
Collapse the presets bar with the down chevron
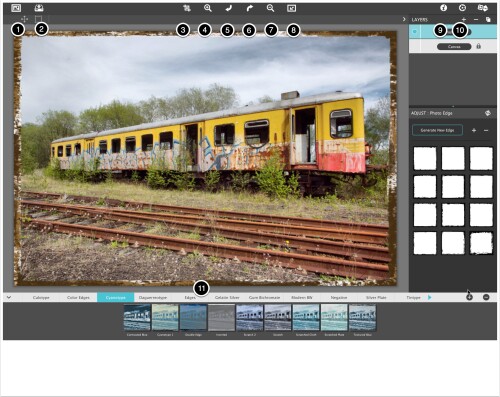pyautogui.click(x=9, y=297)
